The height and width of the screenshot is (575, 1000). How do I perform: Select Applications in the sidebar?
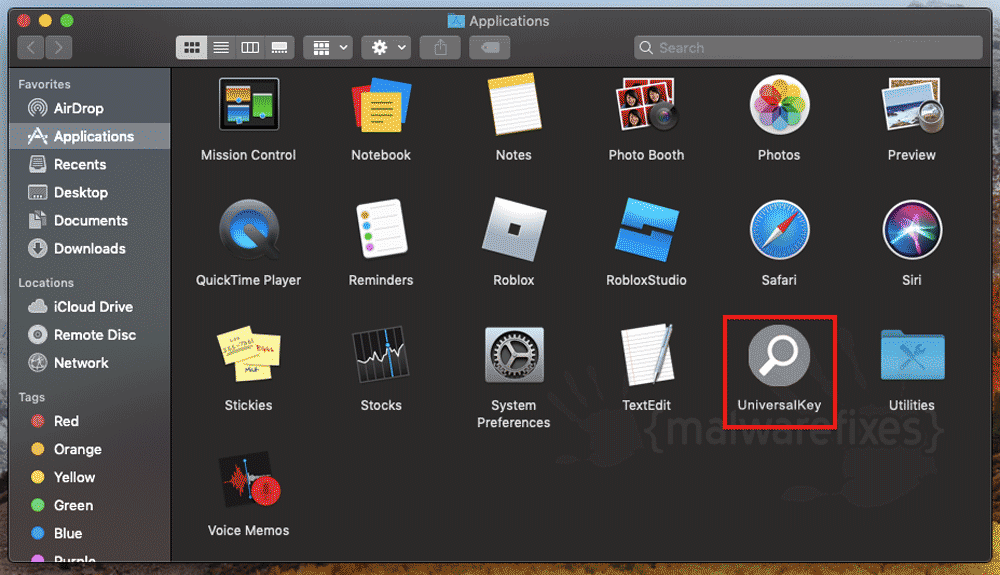pyautogui.click(x=90, y=136)
